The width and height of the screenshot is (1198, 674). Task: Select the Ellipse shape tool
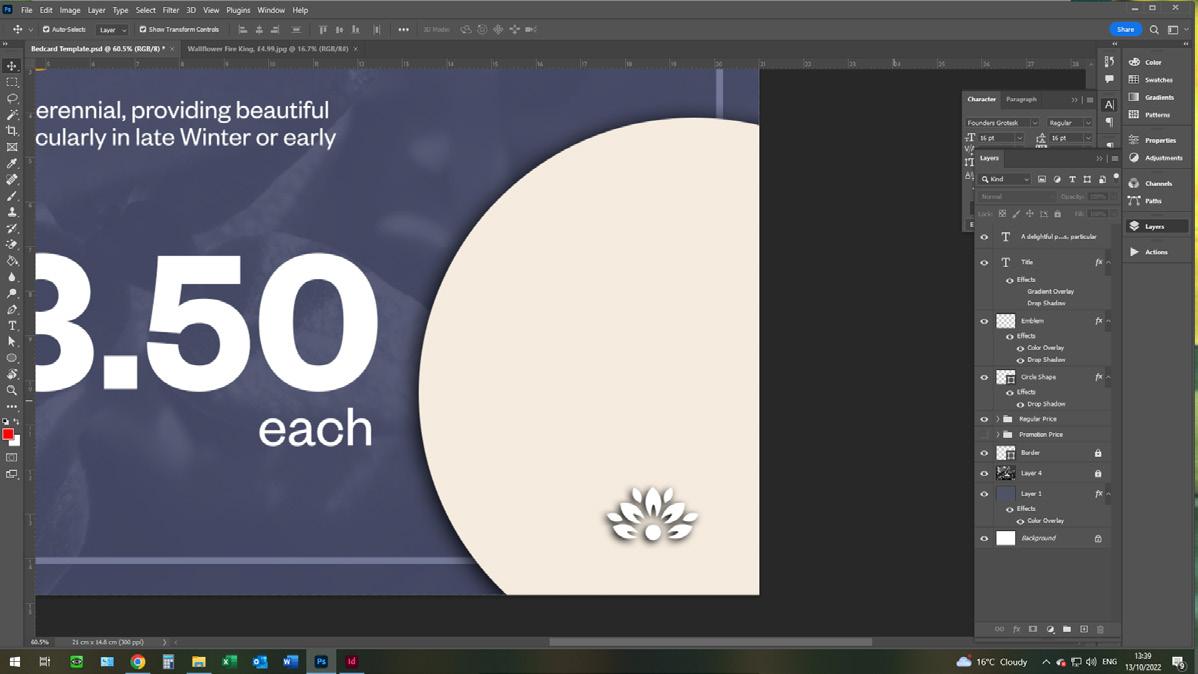click(x=11, y=358)
